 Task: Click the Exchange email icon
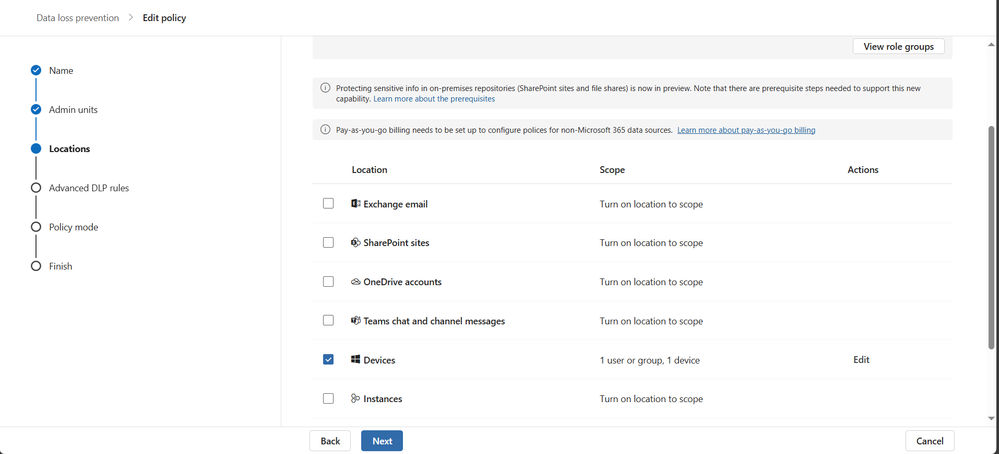click(355, 204)
